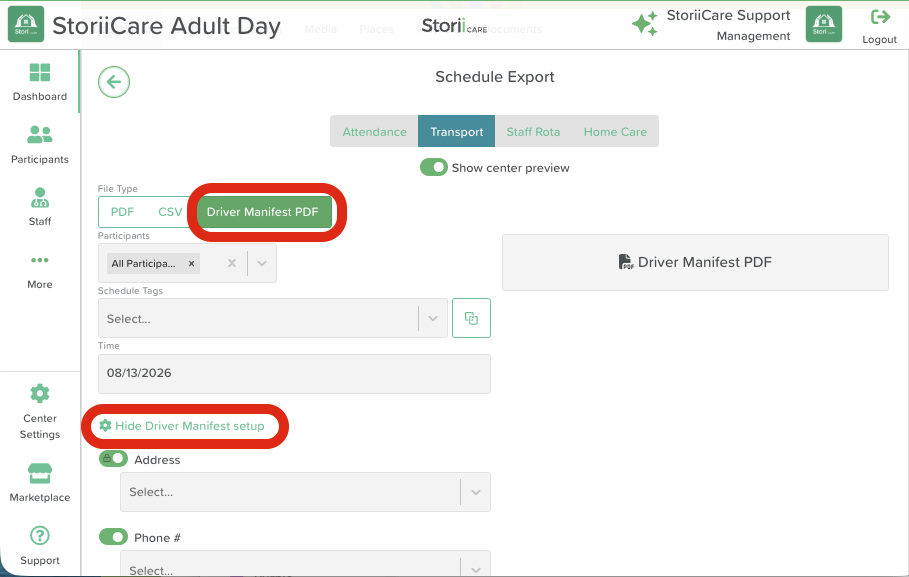This screenshot has height=577, width=909.
Task: Open the More menu dots
Action: [39, 260]
